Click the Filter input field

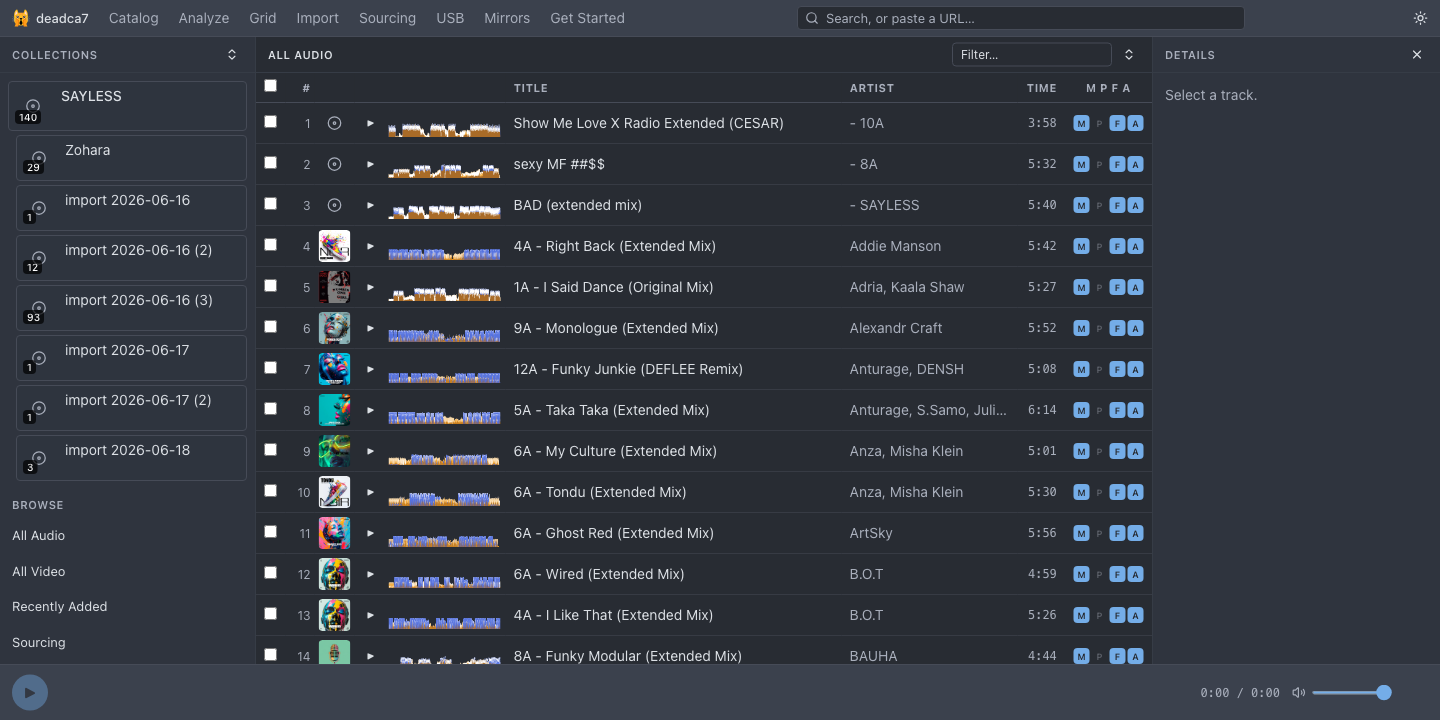(1032, 55)
